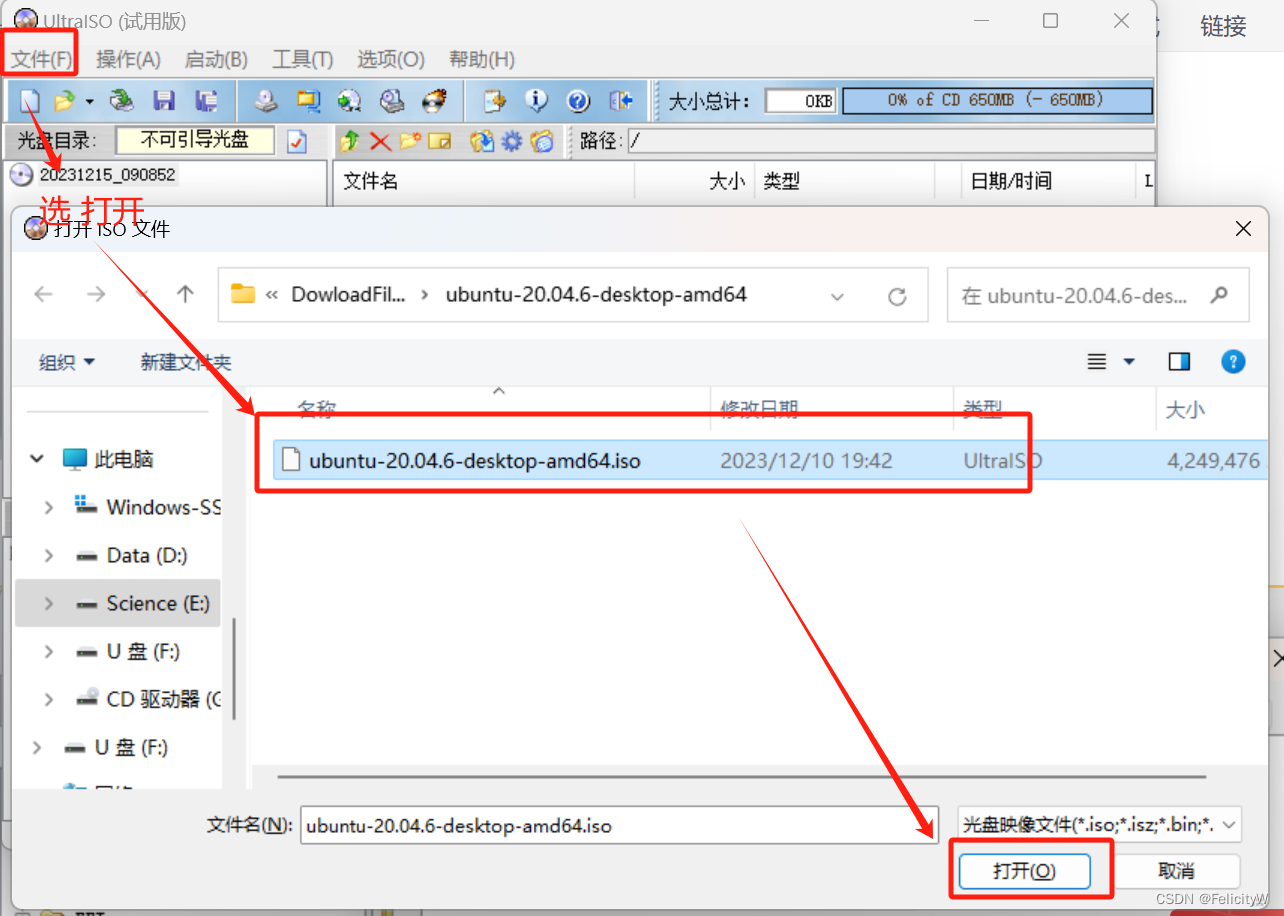Click the 取消 button
This screenshot has width=1284, height=916.
1177,871
